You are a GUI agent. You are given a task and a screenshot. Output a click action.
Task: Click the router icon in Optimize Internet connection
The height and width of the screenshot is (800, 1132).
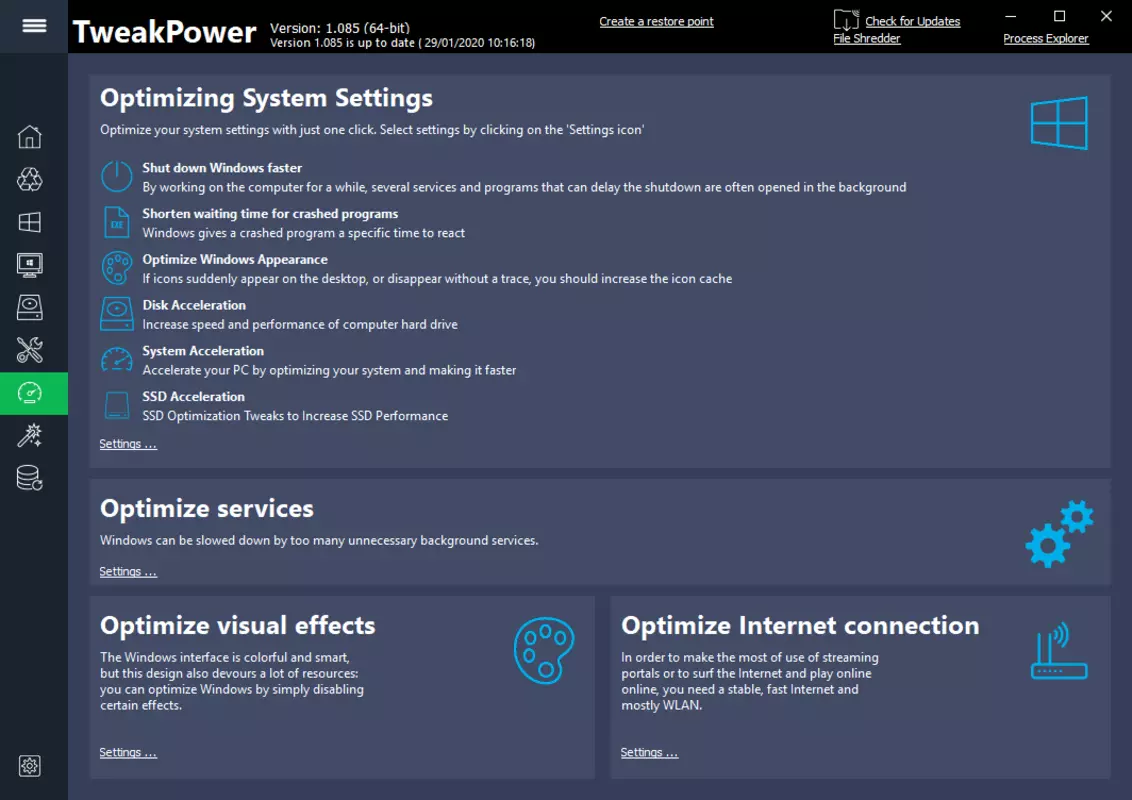pos(1059,652)
